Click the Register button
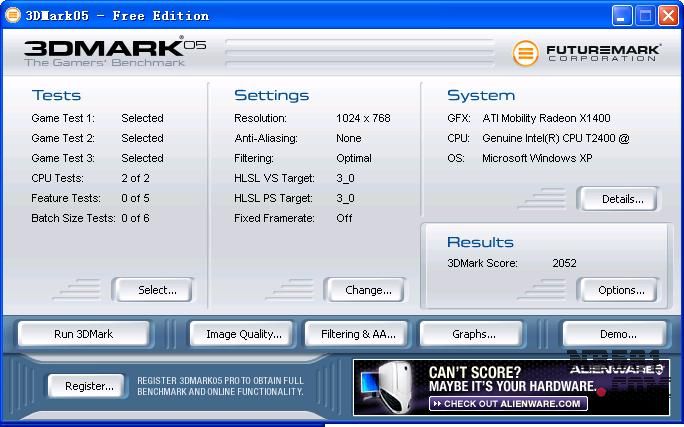The image size is (684, 427). pos(89,386)
